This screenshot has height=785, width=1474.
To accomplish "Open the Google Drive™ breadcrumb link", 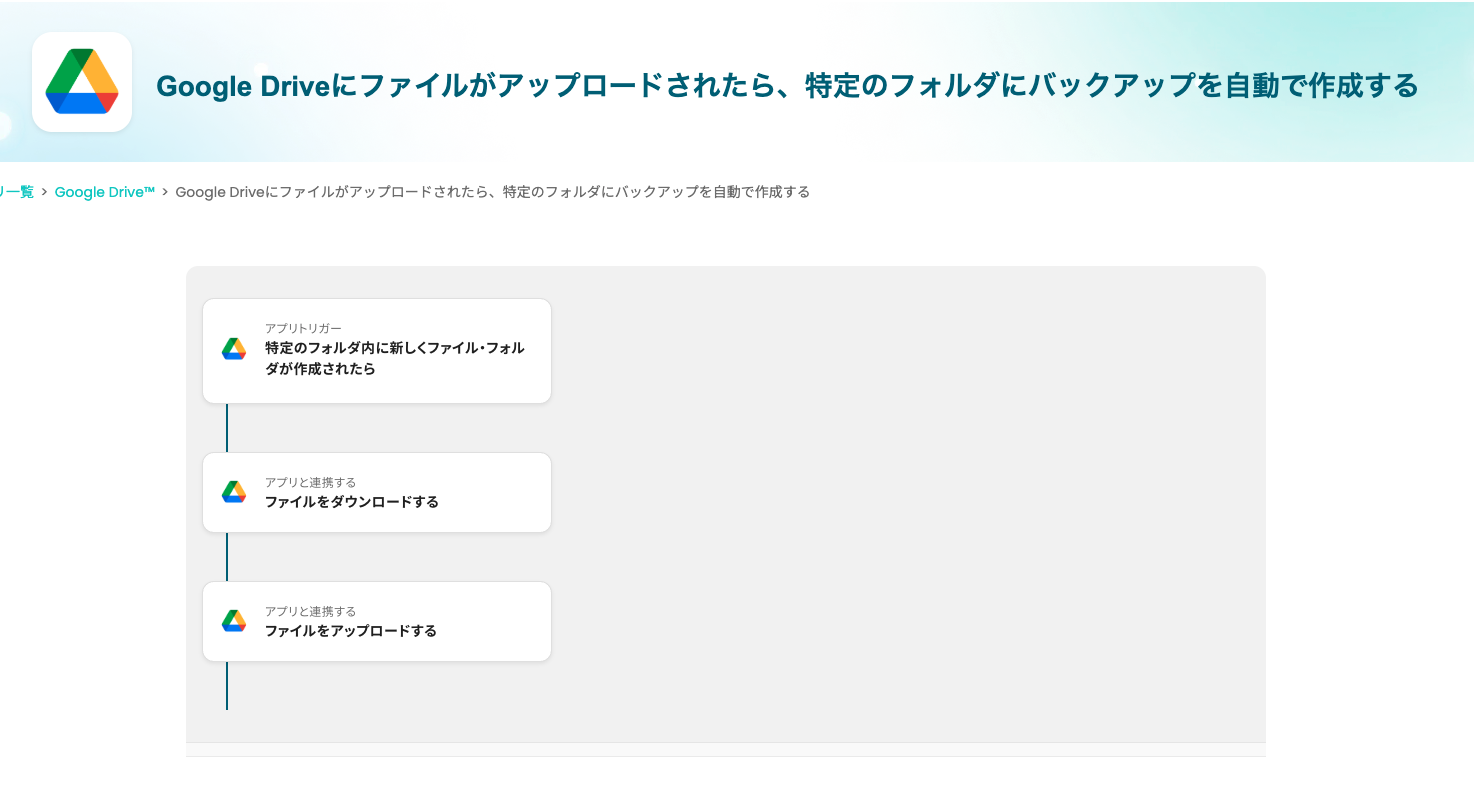I will coord(104,192).
